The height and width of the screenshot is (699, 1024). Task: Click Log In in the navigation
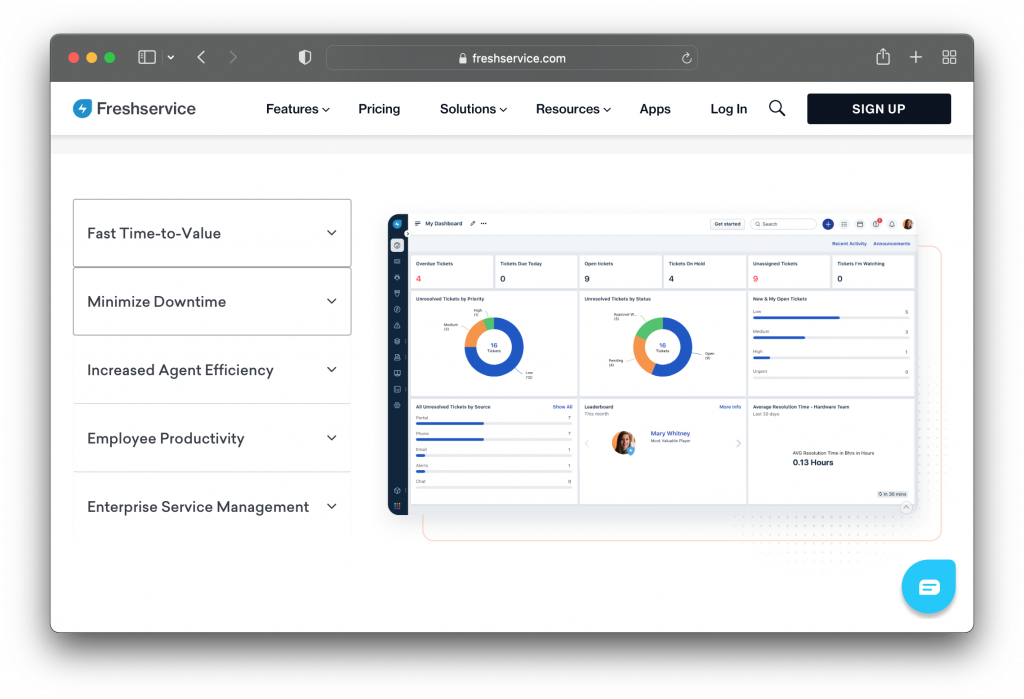729,109
